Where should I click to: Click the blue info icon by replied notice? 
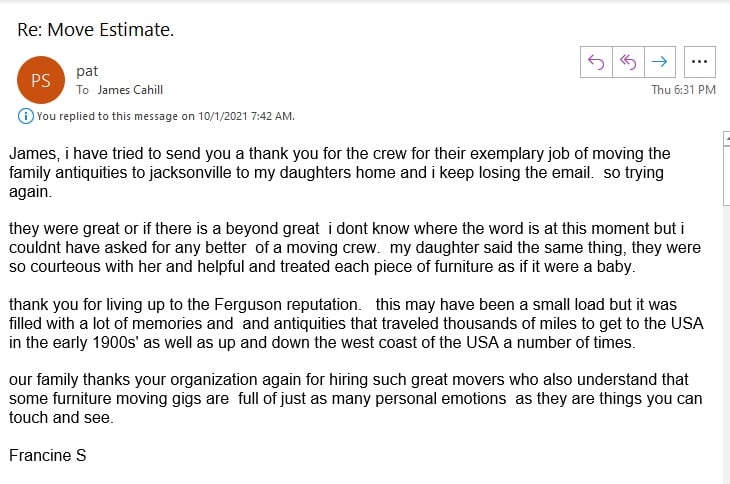26,116
